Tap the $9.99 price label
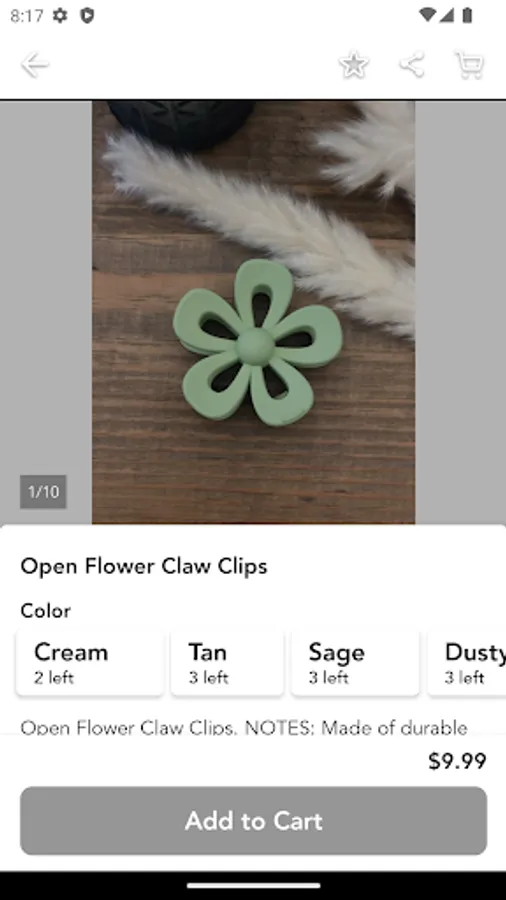This screenshot has width=506, height=900. click(457, 761)
